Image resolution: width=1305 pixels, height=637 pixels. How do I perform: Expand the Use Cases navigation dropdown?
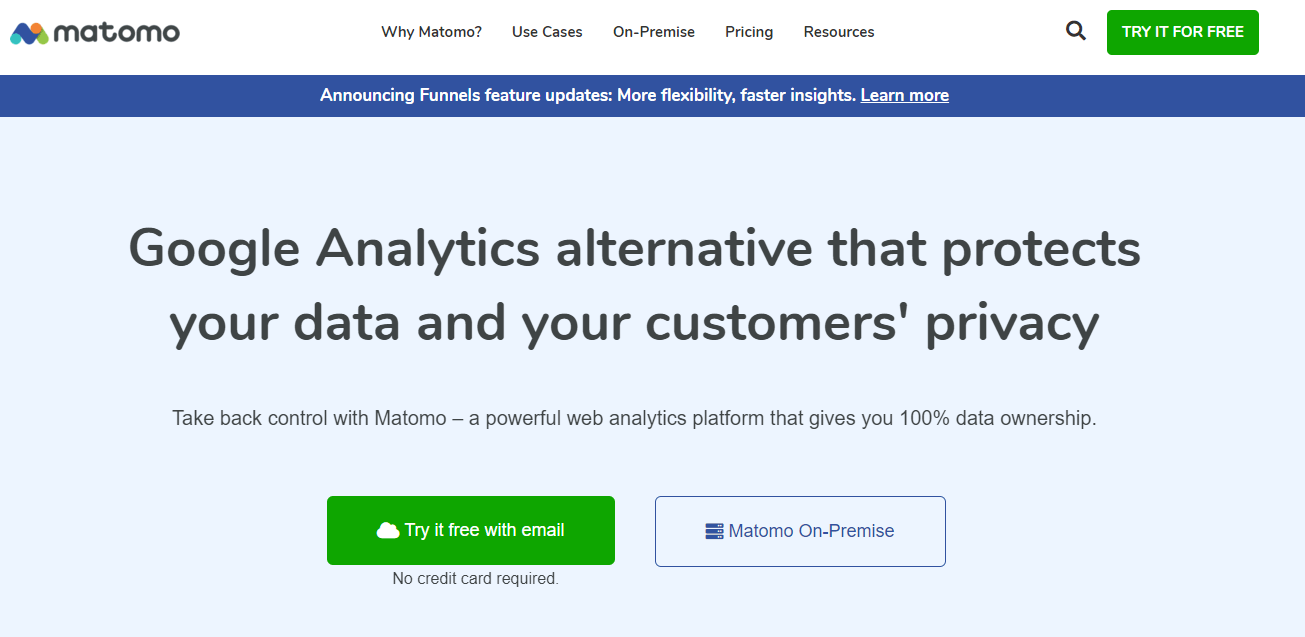pos(546,31)
